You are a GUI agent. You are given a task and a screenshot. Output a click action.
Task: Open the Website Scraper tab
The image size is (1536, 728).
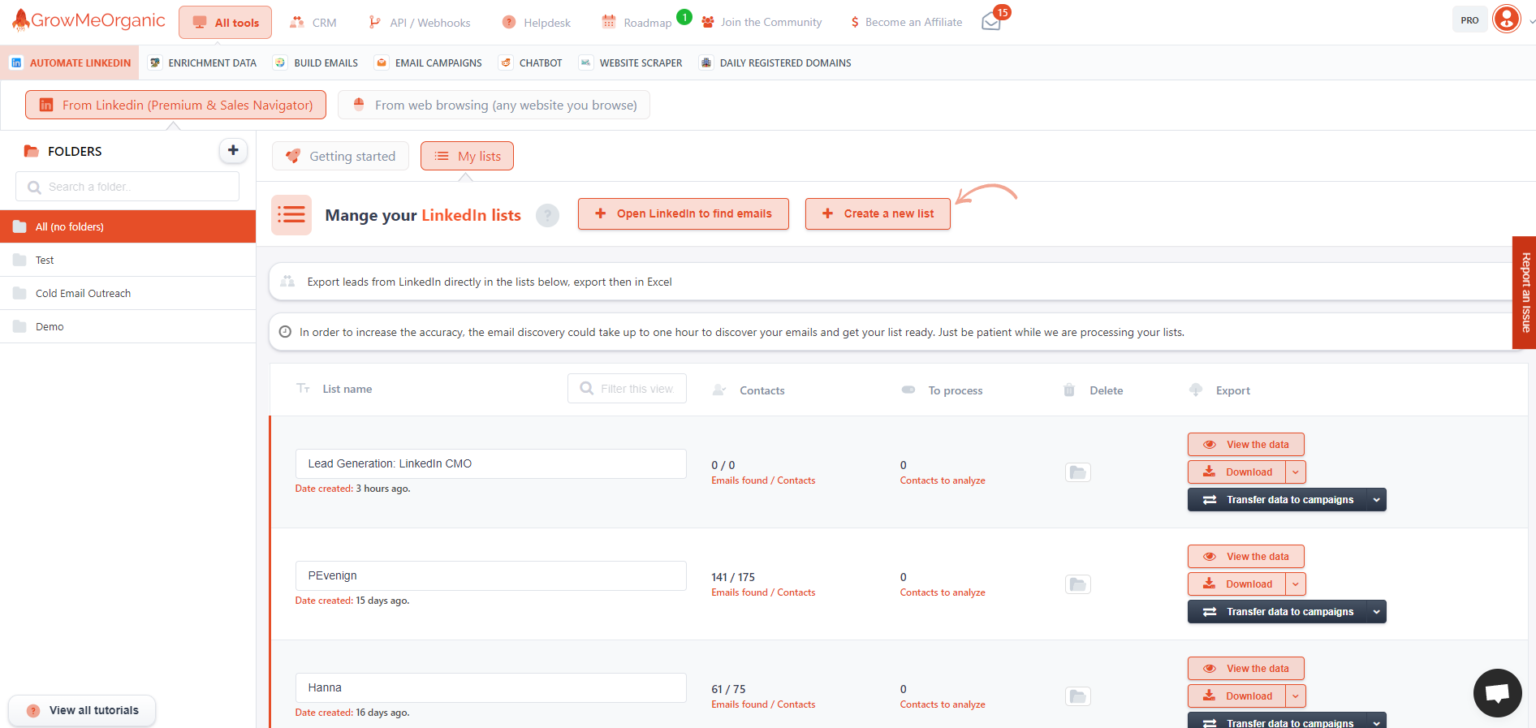coord(631,63)
